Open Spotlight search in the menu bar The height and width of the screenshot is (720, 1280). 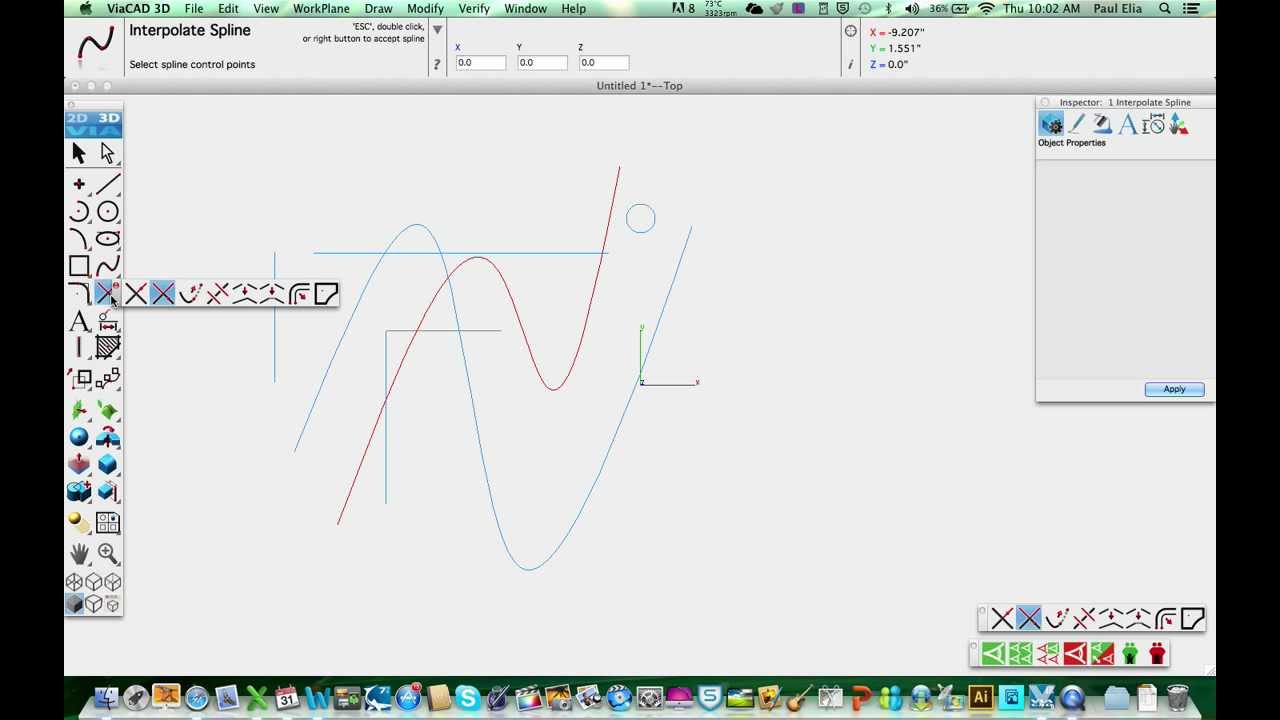1165,8
